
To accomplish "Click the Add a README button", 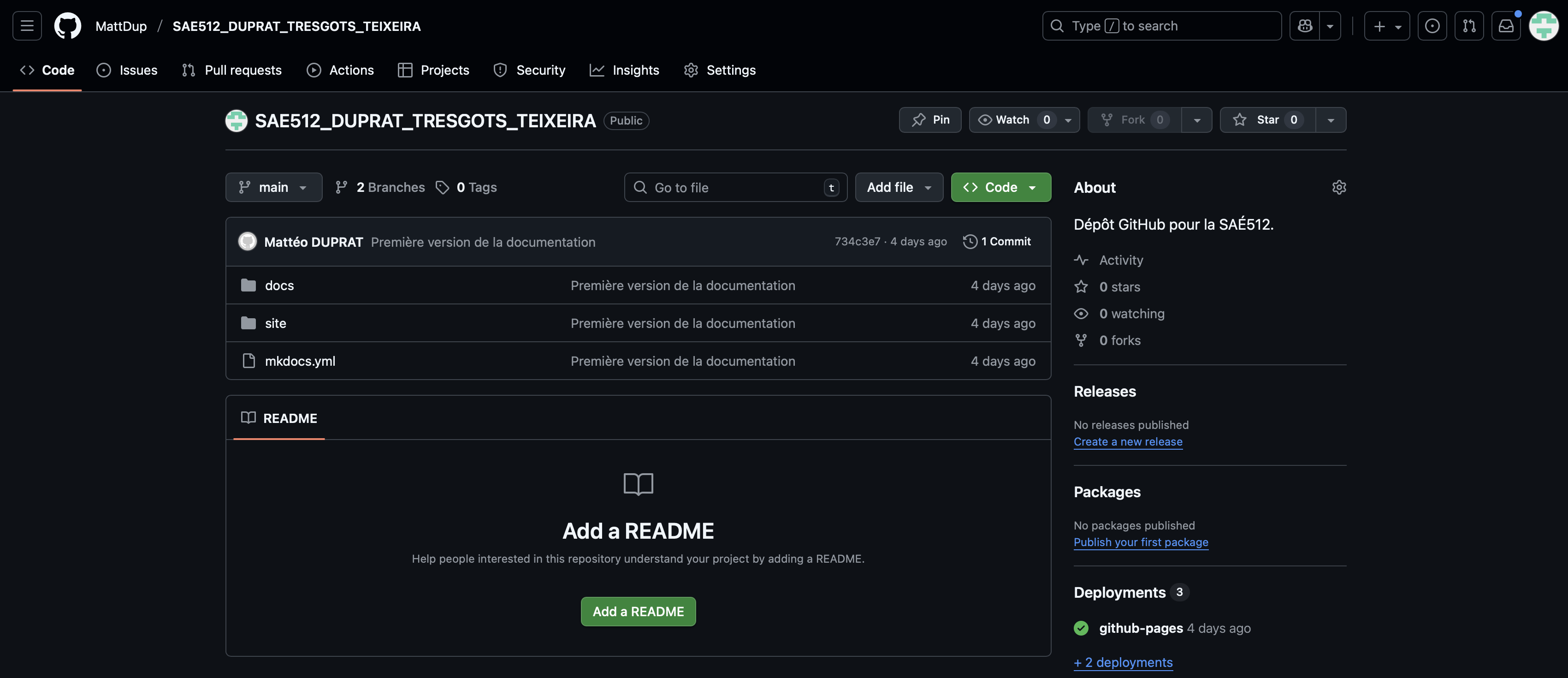I will pyautogui.click(x=638, y=611).
